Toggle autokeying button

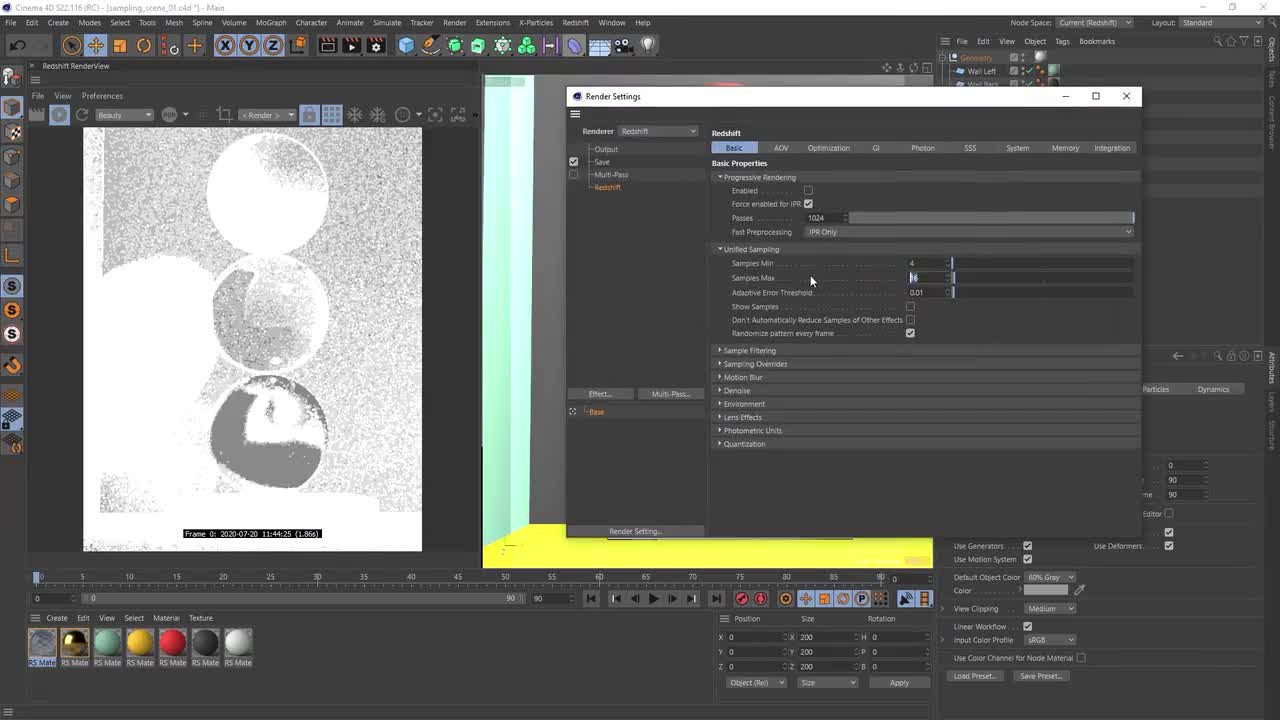click(x=761, y=598)
